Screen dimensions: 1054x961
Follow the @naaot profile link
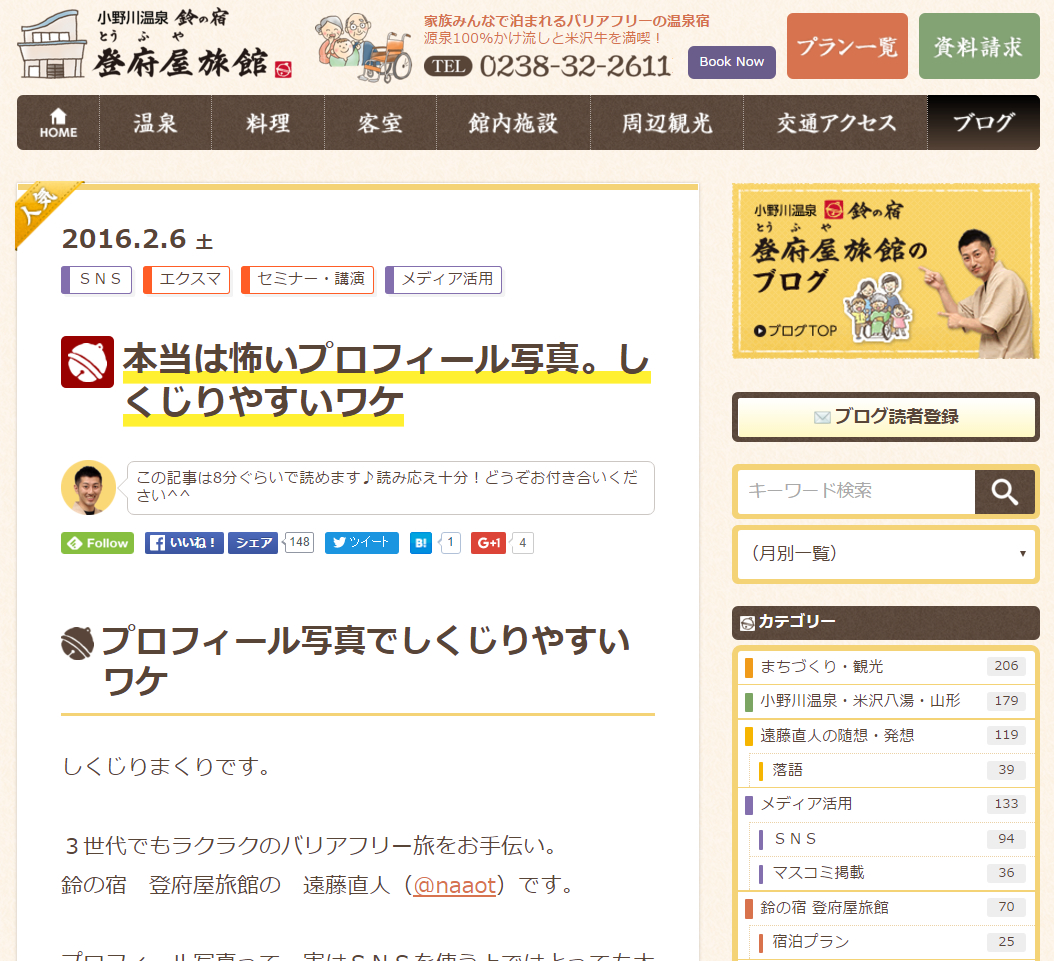[455, 884]
